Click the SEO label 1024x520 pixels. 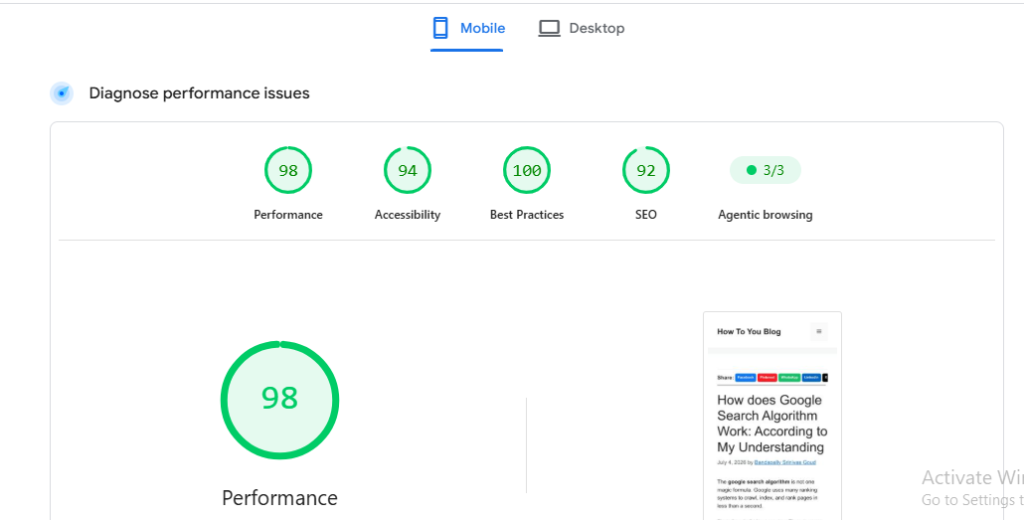(x=646, y=214)
